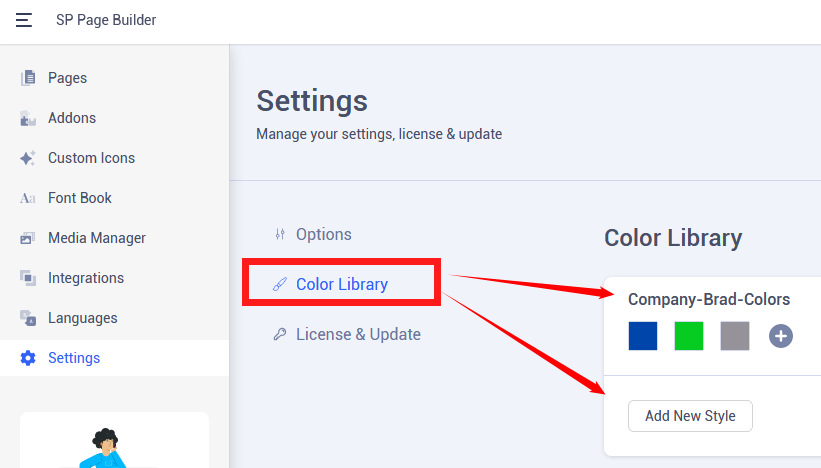The height and width of the screenshot is (468, 821).
Task: Click the Media Manager icon
Action: point(28,238)
